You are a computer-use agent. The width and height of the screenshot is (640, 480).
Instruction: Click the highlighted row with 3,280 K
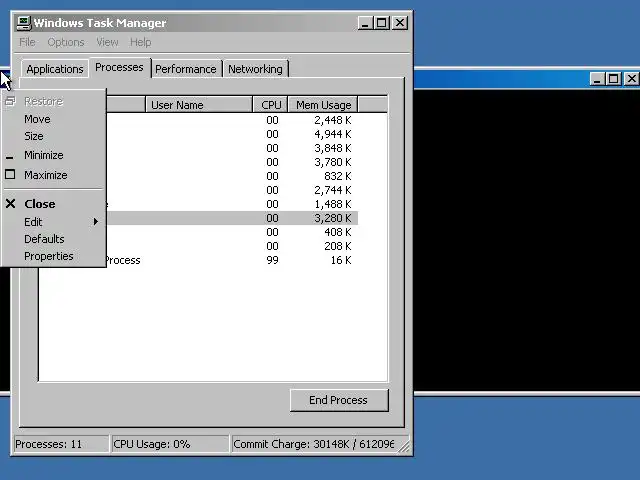[x=232, y=218]
